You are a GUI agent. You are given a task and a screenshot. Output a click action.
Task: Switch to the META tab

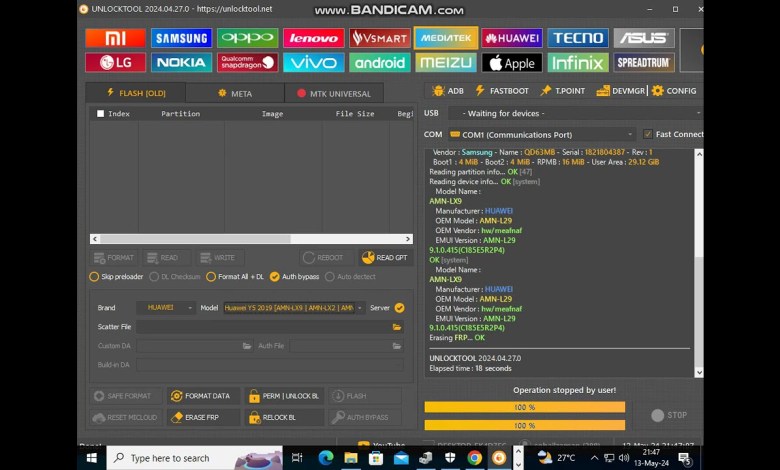tap(235, 93)
